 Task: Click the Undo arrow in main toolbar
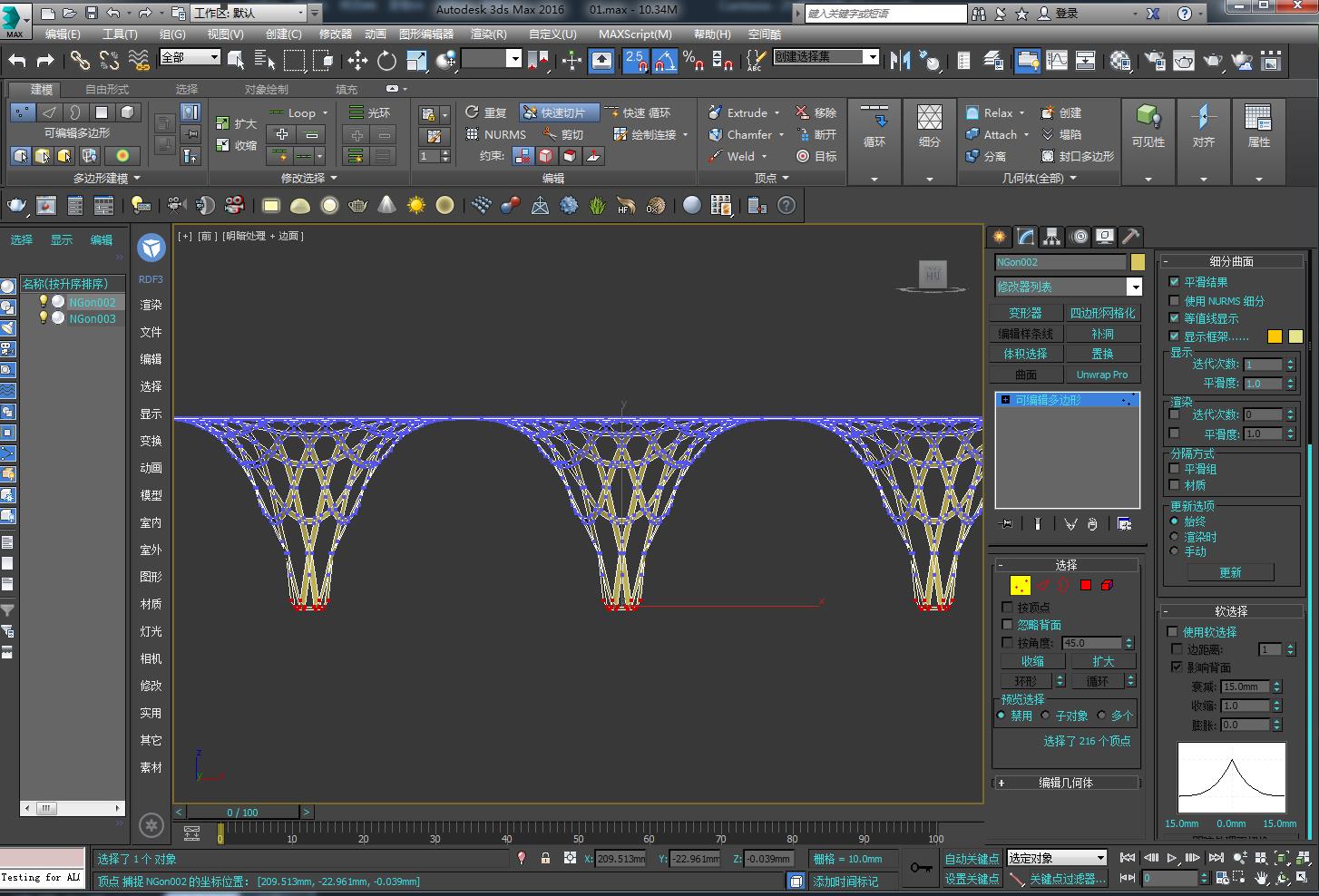[17, 61]
